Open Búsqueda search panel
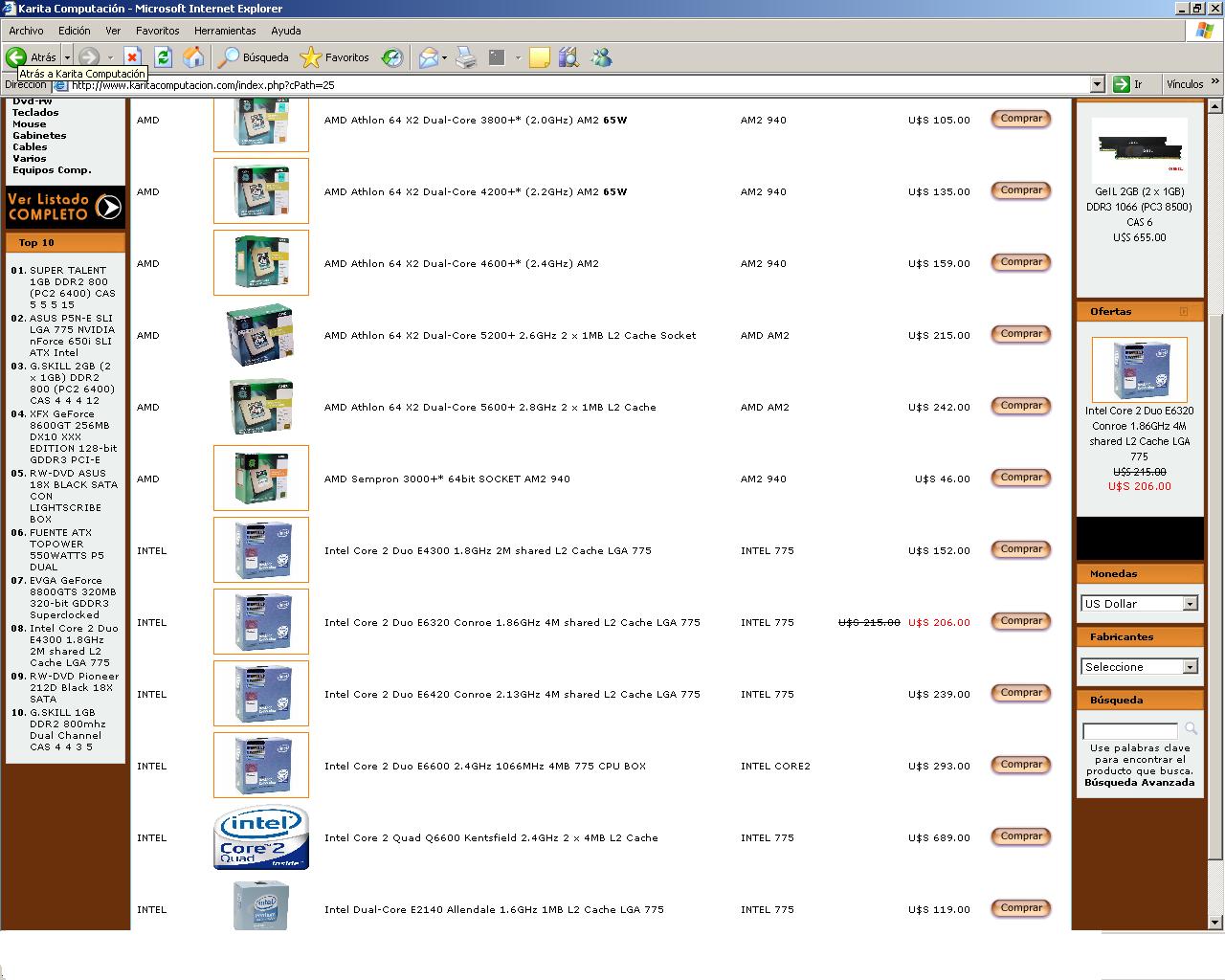The width and height of the screenshot is (1225, 980). [x=254, y=57]
